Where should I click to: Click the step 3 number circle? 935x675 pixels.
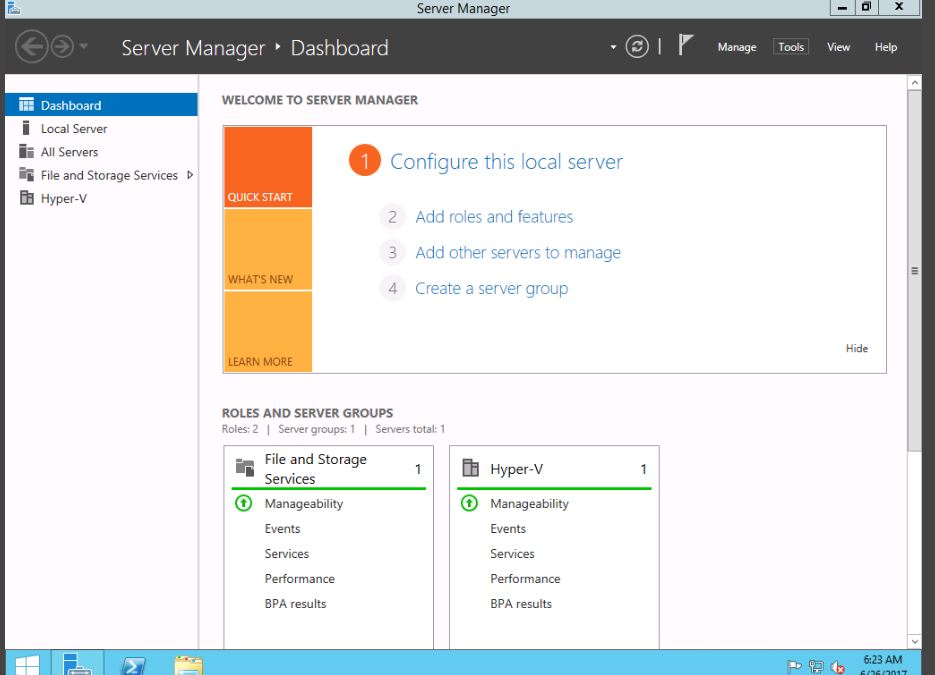(392, 252)
